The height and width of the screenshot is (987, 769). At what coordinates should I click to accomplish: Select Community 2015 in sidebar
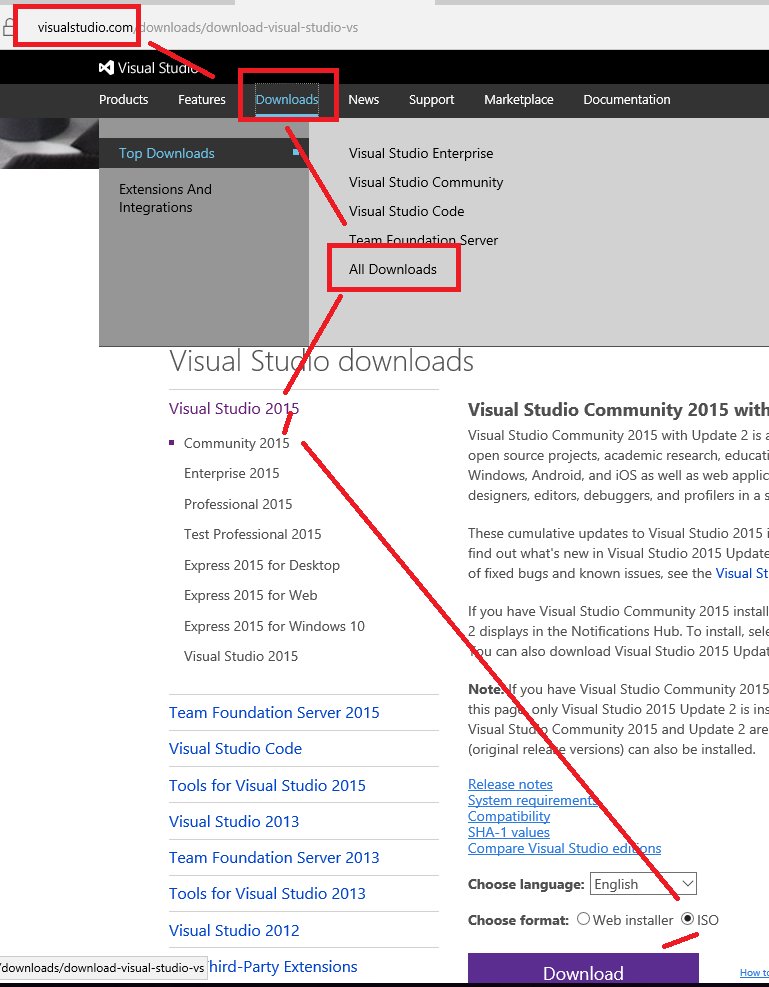click(237, 443)
